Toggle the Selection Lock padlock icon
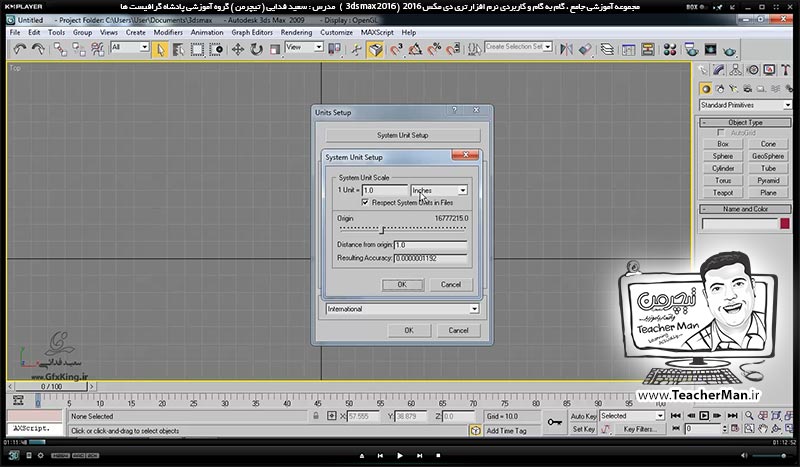 [x=316, y=416]
